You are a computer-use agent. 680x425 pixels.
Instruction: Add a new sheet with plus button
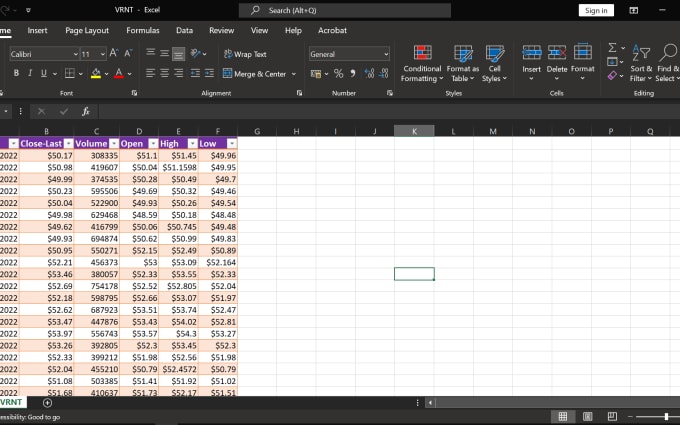click(47, 403)
